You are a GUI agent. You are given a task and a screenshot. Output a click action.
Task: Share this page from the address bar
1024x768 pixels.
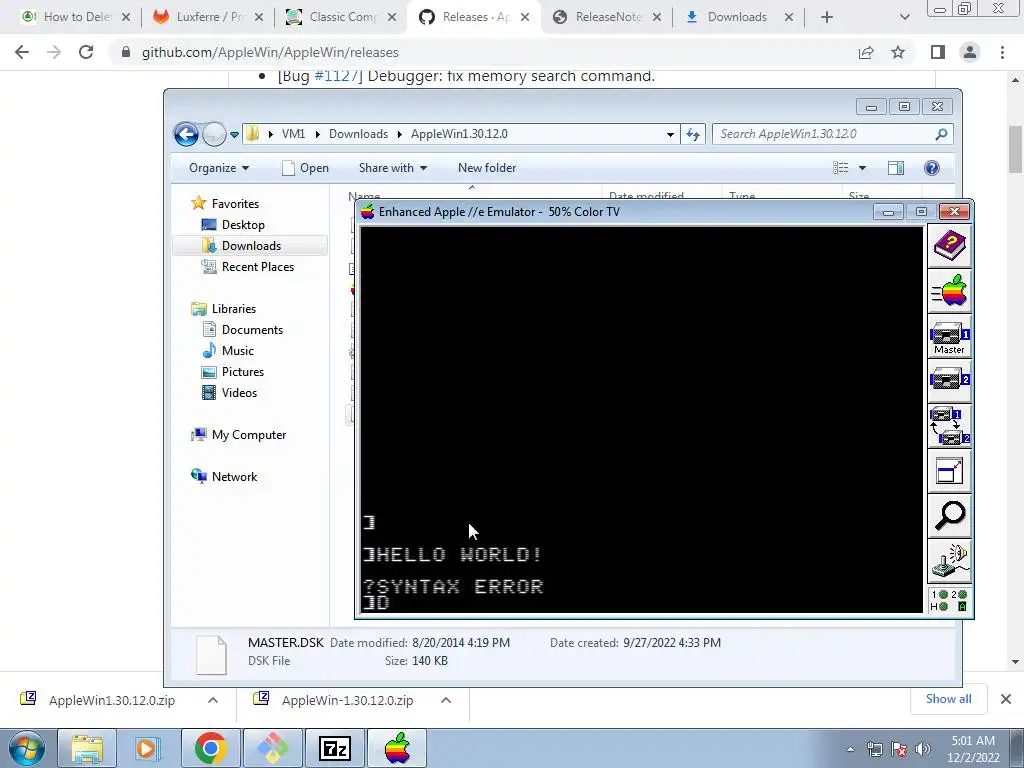point(866,52)
